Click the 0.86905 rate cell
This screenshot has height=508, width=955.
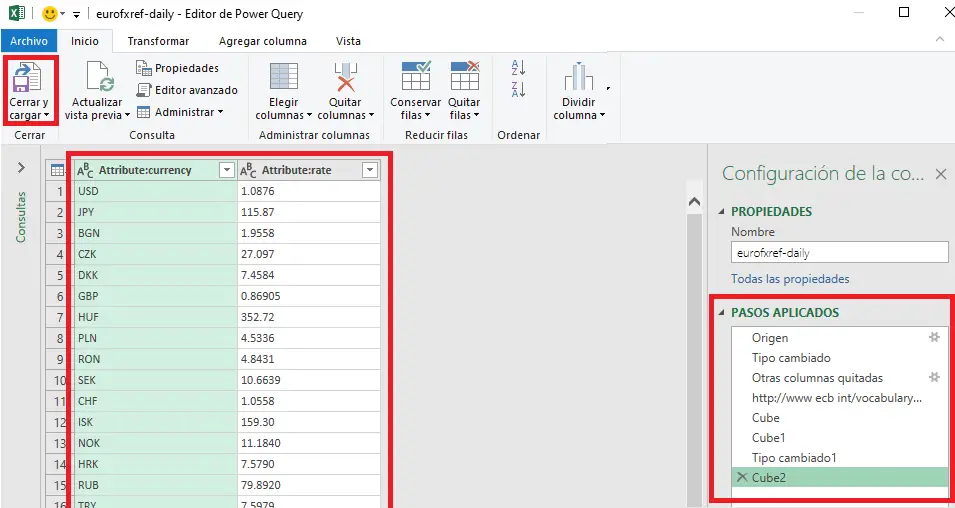[x=309, y=296]
